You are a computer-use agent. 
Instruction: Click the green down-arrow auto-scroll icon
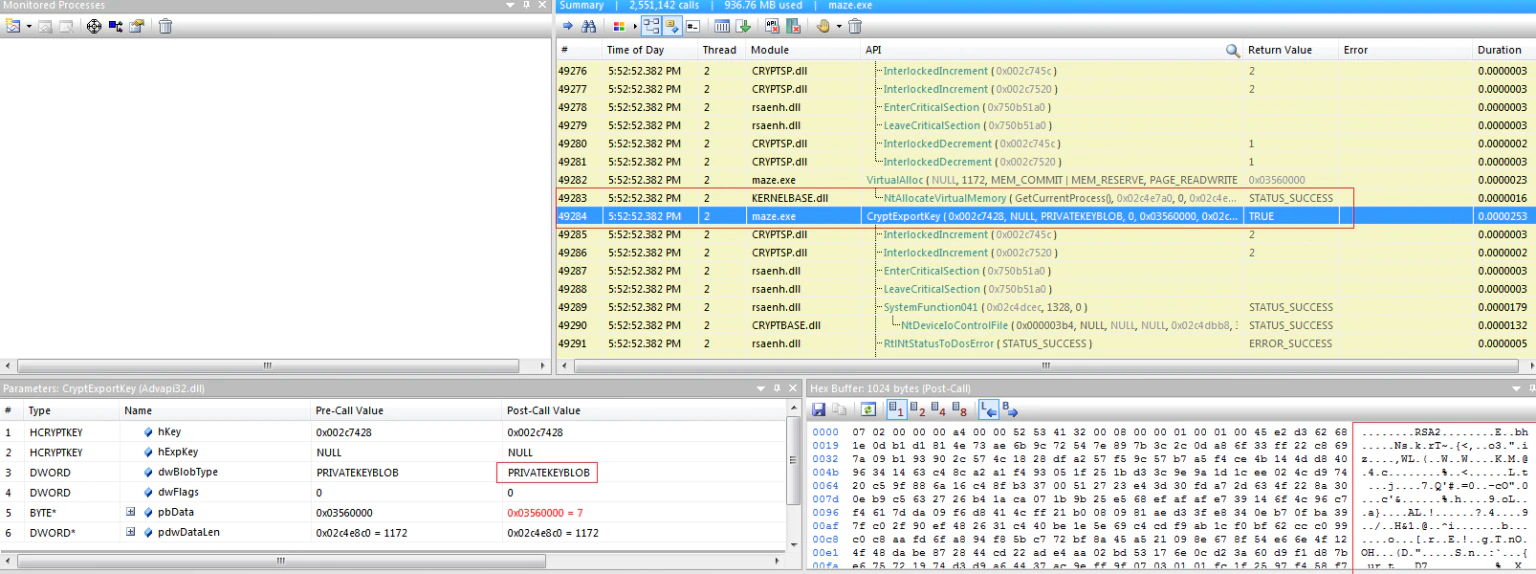pyautogui.click(x=743, y=26)
